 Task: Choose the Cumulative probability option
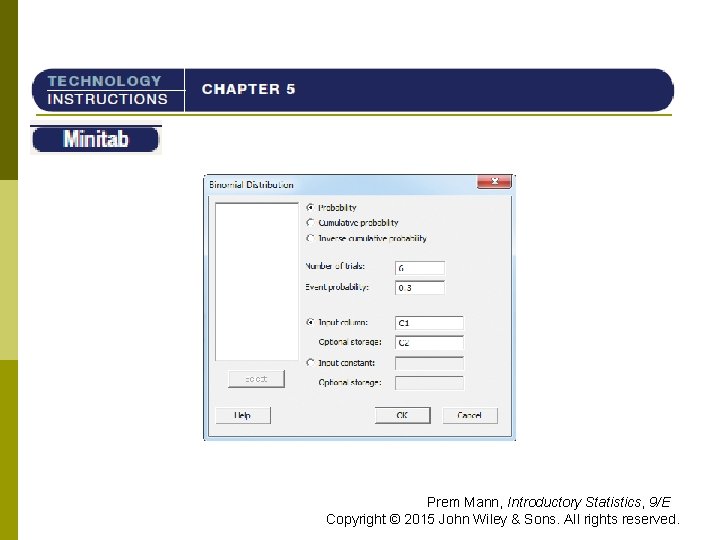point(310,223)
